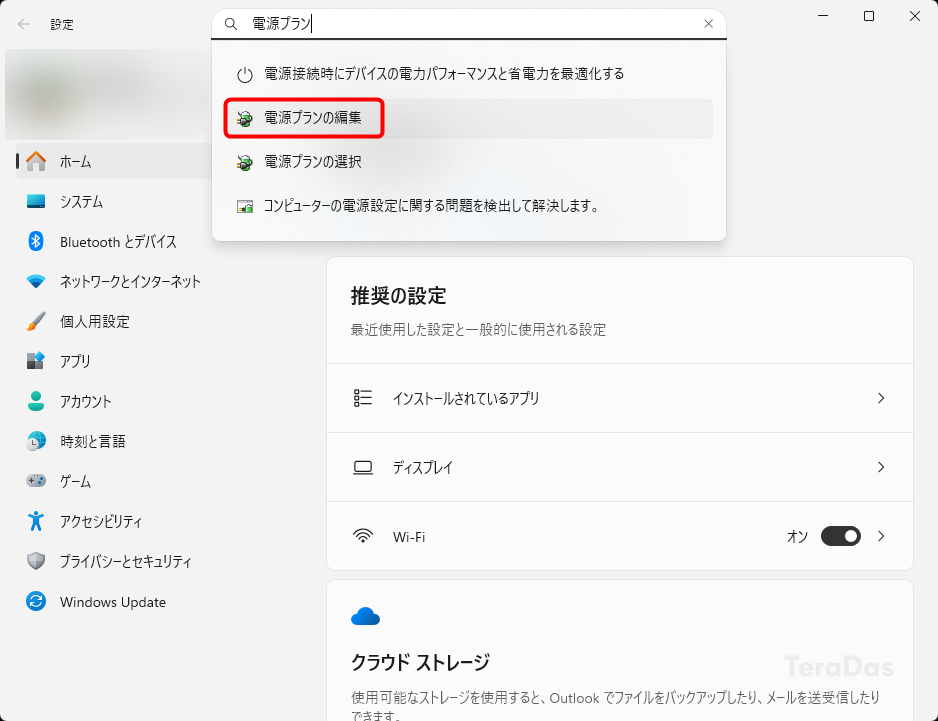Click Wi-Fi signal icon in 推奨の設定 card
Screen dimensions: 938x721
363,536
